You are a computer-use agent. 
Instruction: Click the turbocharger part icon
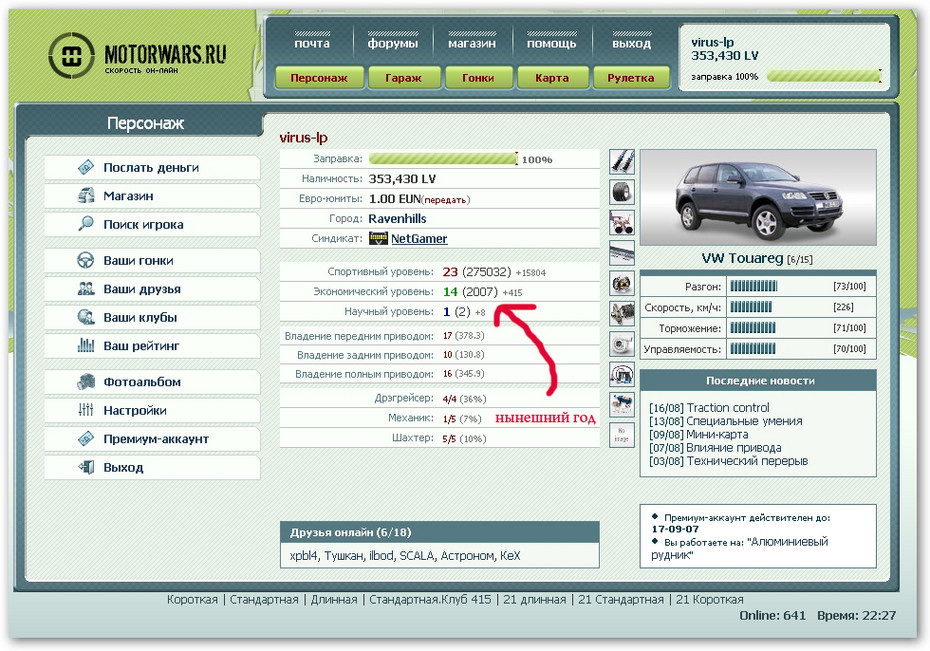coord(622,344)
